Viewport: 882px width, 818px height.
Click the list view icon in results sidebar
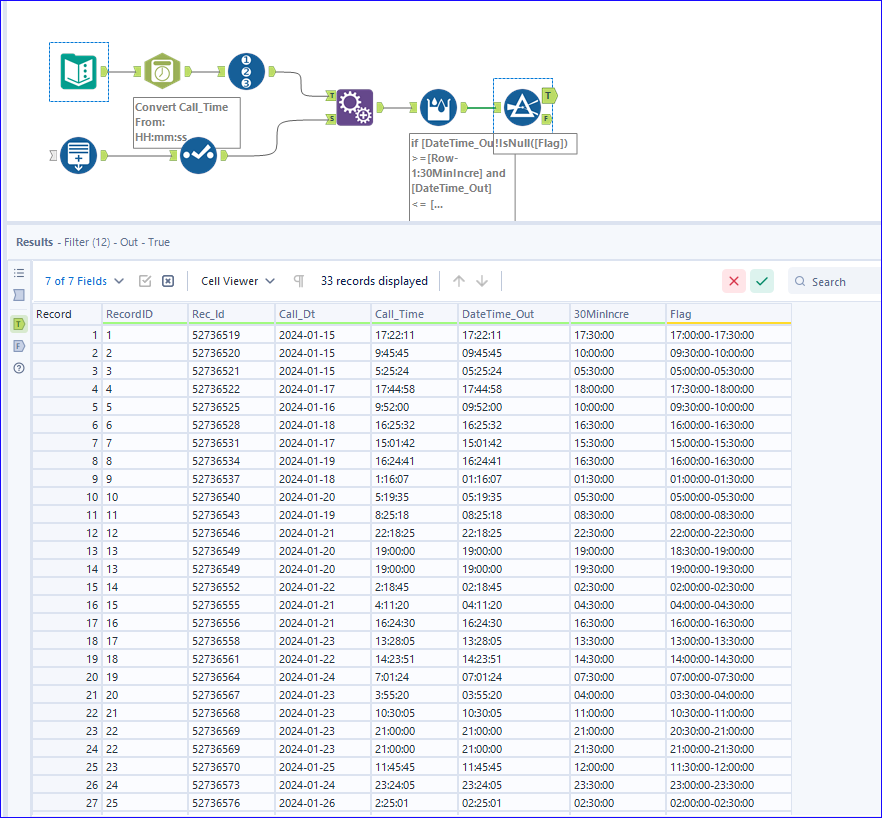point(17,272)
